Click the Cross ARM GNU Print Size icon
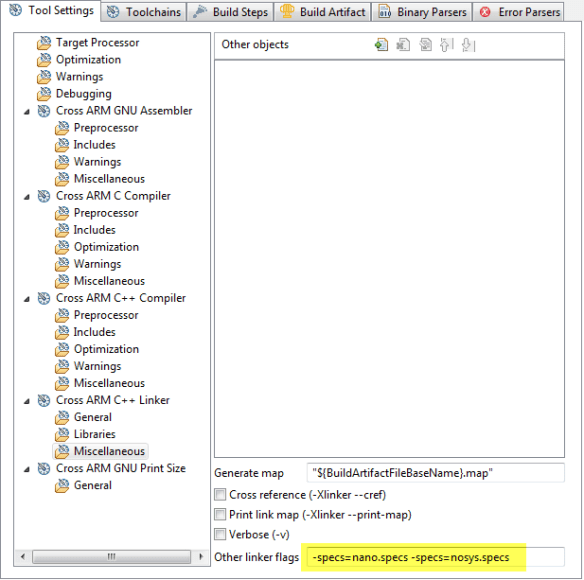This screenshot has height=580, width=584. tap(44, 469)
